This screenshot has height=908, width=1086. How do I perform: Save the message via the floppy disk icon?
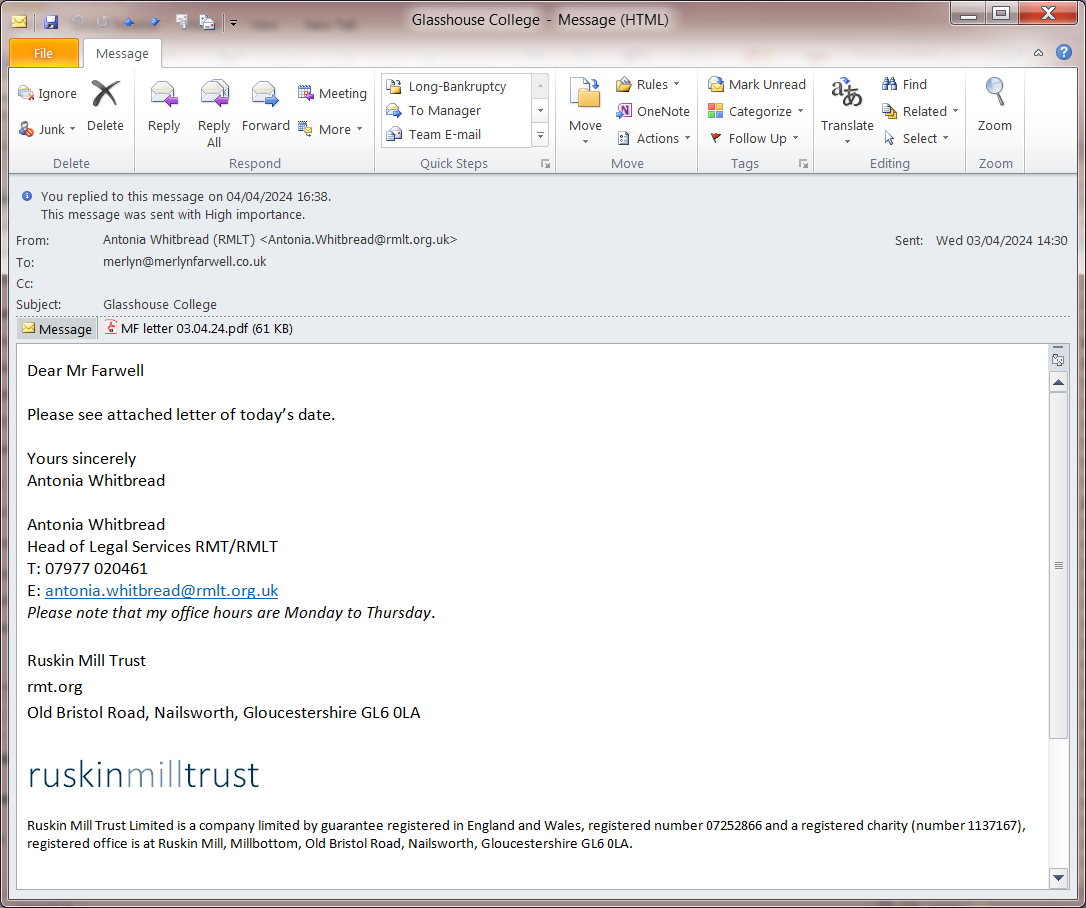click(51, 22)
